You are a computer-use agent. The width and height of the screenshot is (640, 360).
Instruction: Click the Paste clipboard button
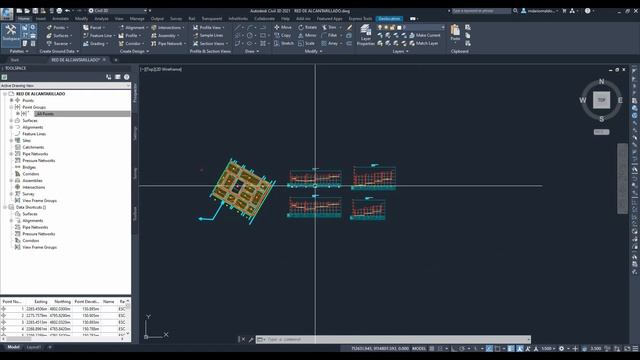point(455,32)
